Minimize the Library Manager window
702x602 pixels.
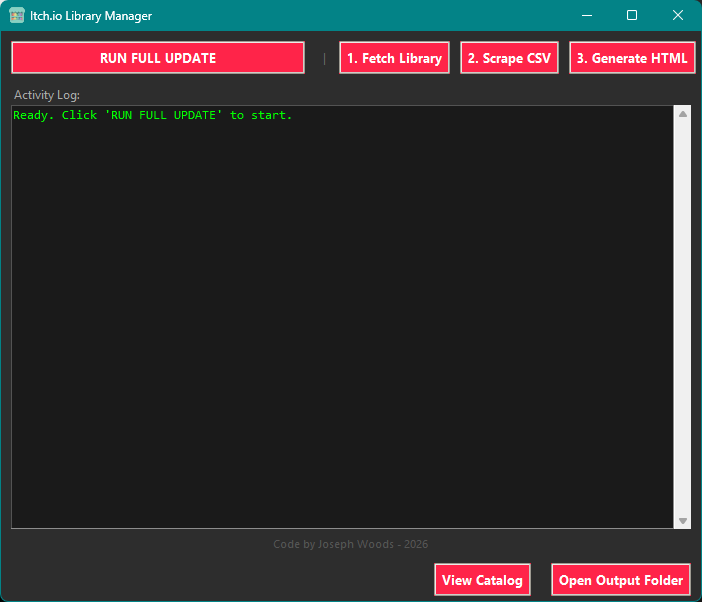coord(587,16)
